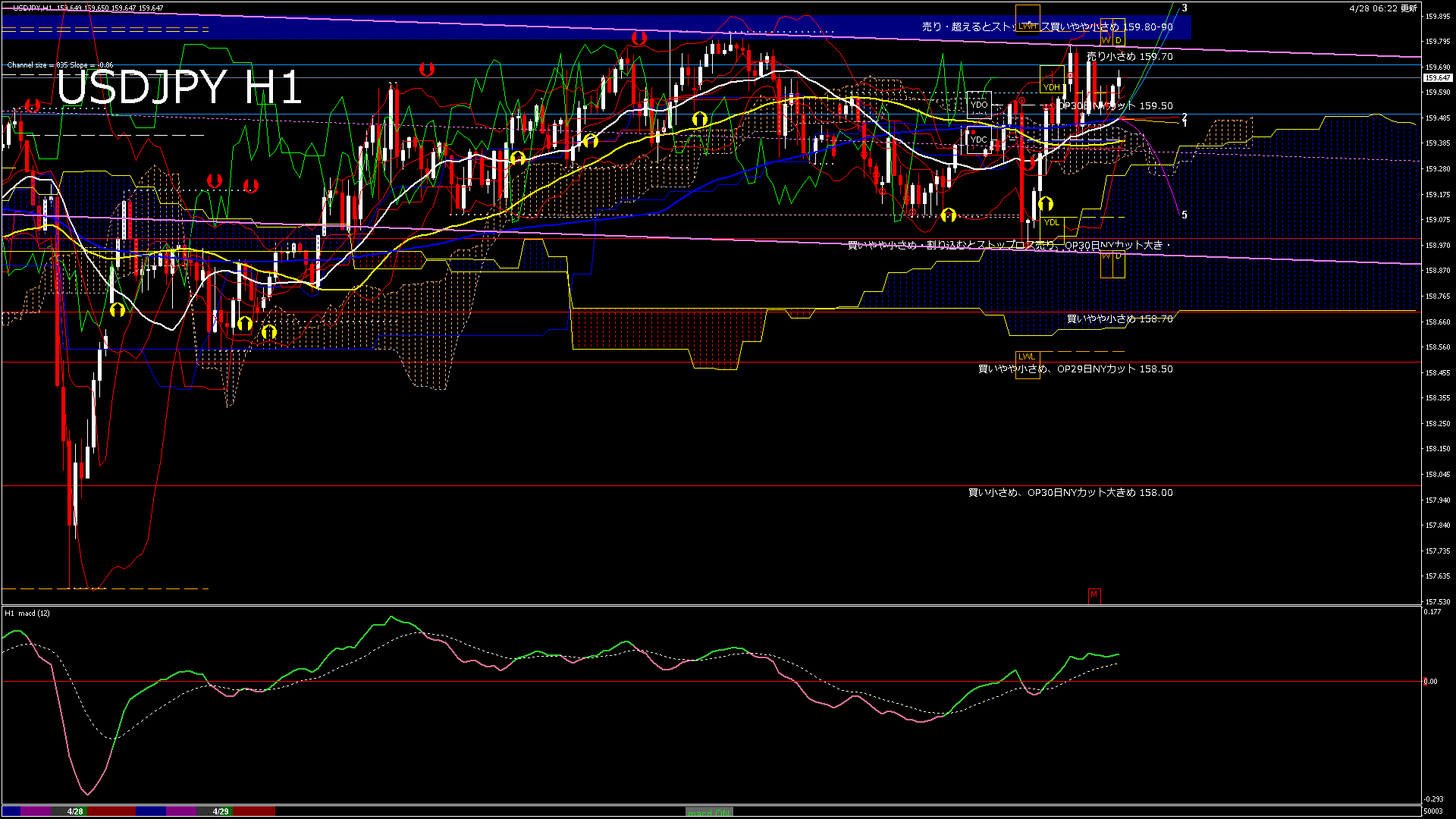Click the 売り小さめ 159.70 annotation
The image size is (1456, 819).
[x=1129, y=57]
